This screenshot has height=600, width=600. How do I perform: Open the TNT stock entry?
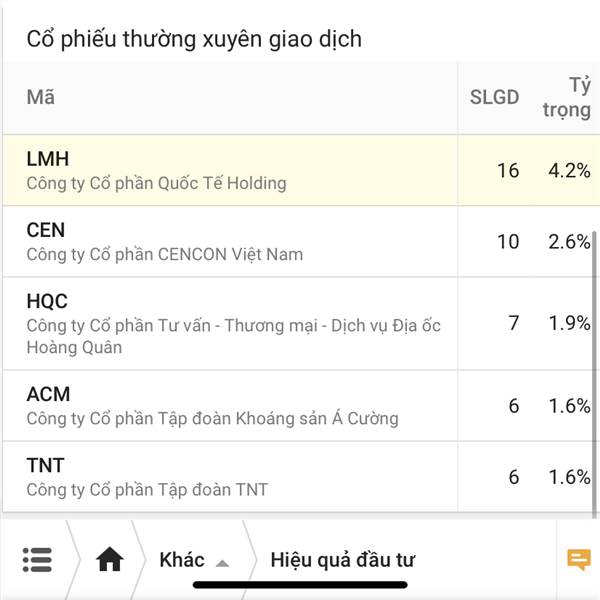[301, 476]
